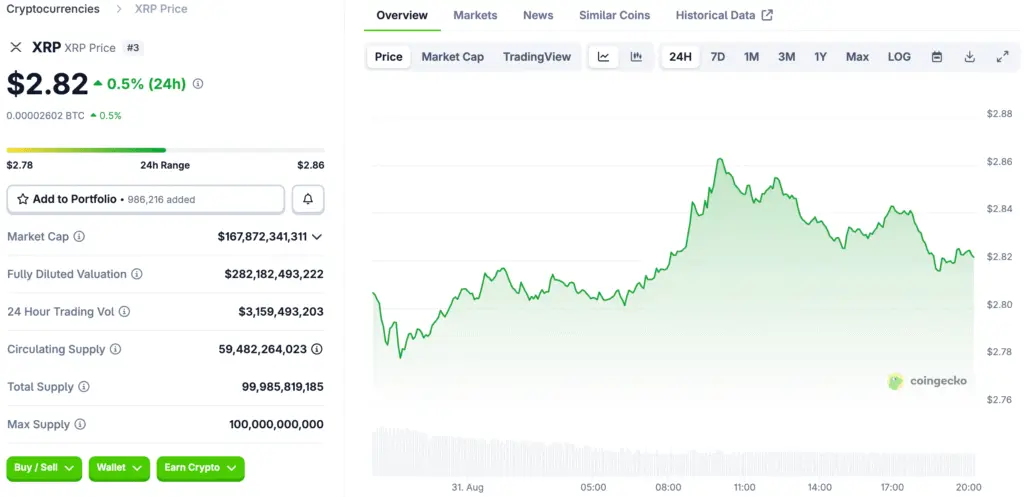Select the 7D time range
Screen dimensions: 1024x497
(x=718, y=57)
